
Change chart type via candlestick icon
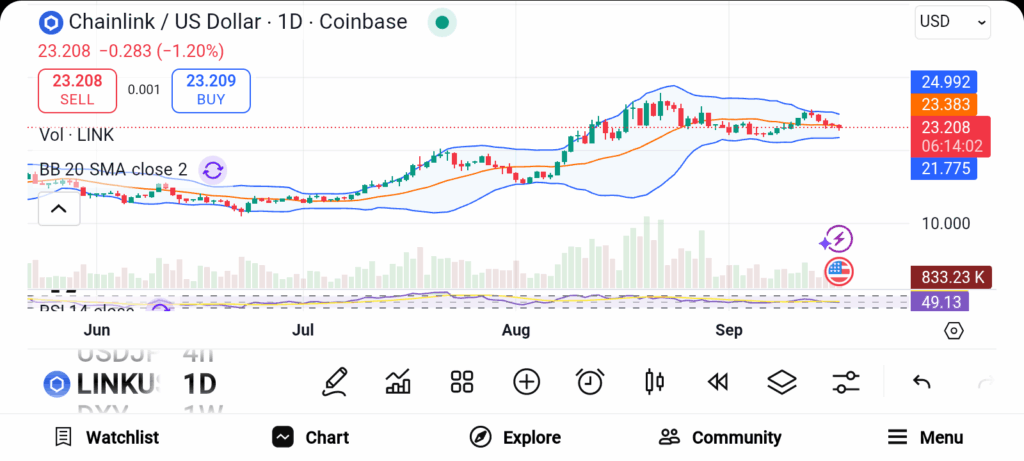coord(655,381)
